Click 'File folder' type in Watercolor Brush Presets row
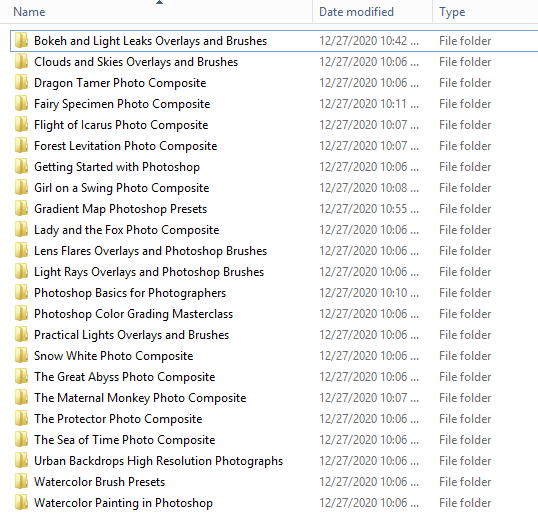Screen dimensions: 538x526 pos(465,482)
